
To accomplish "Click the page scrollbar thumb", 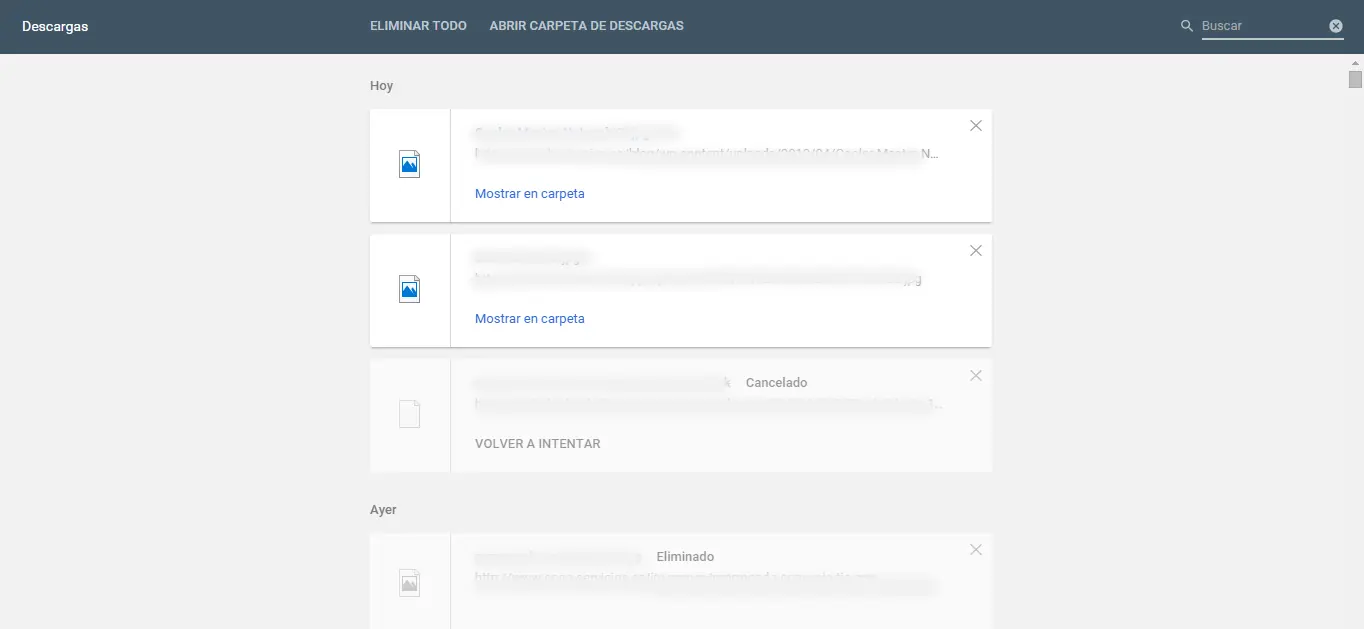I will tap(1355, 80).
